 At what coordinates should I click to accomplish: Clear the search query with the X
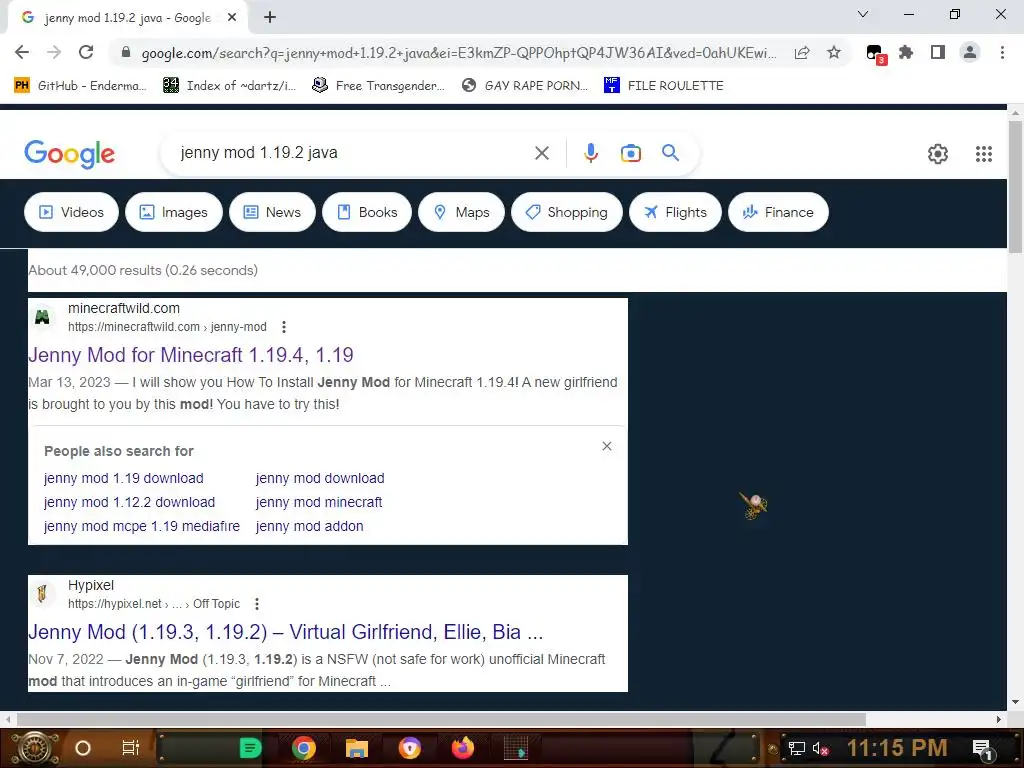541,153
